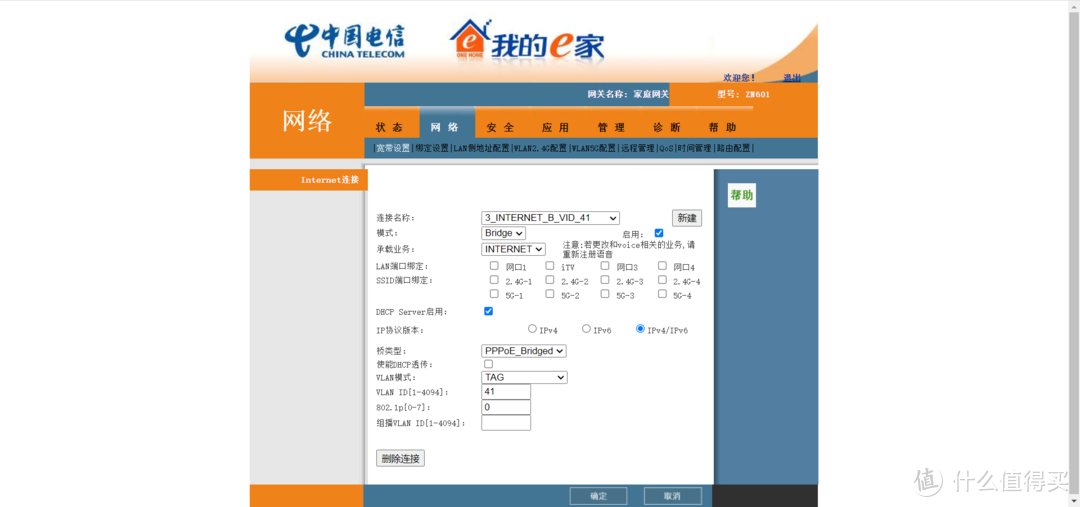The height and width of the screenshot is (507, 1080).
Task: Click the 802.1p priority input field
Action: [x=506, y=407]
